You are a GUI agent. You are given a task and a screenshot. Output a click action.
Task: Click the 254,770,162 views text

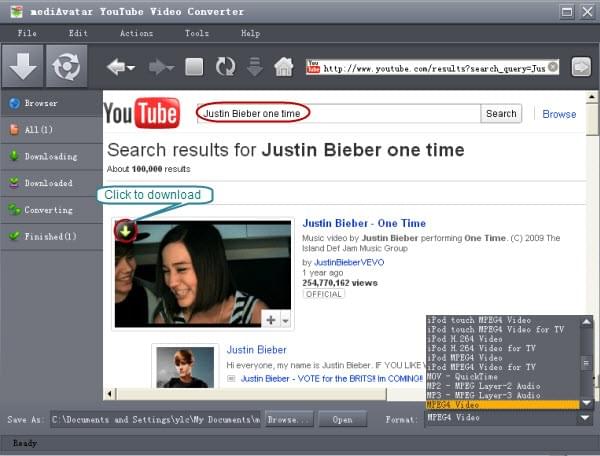[340, 283]
